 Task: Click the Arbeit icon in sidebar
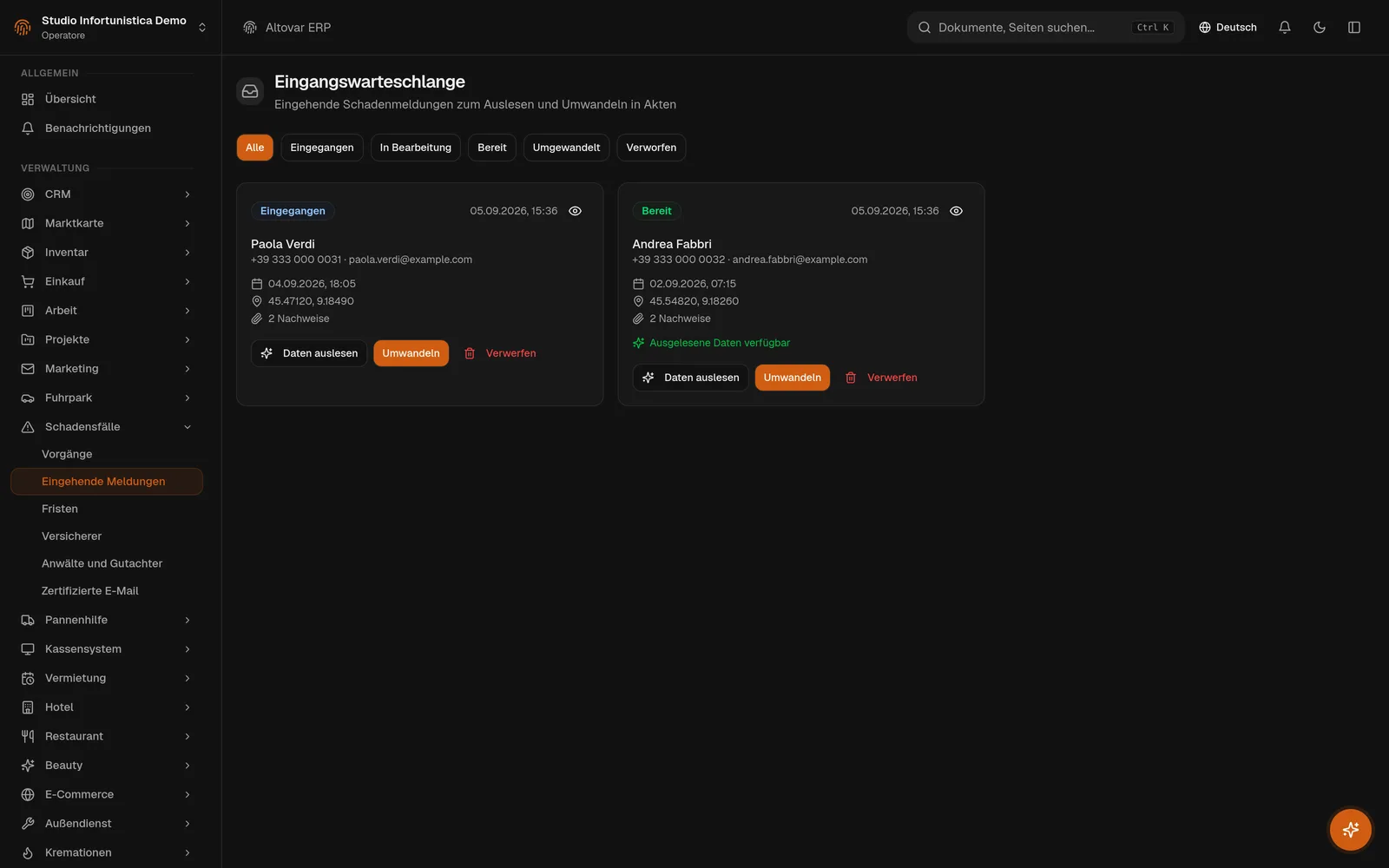(28, 311)
